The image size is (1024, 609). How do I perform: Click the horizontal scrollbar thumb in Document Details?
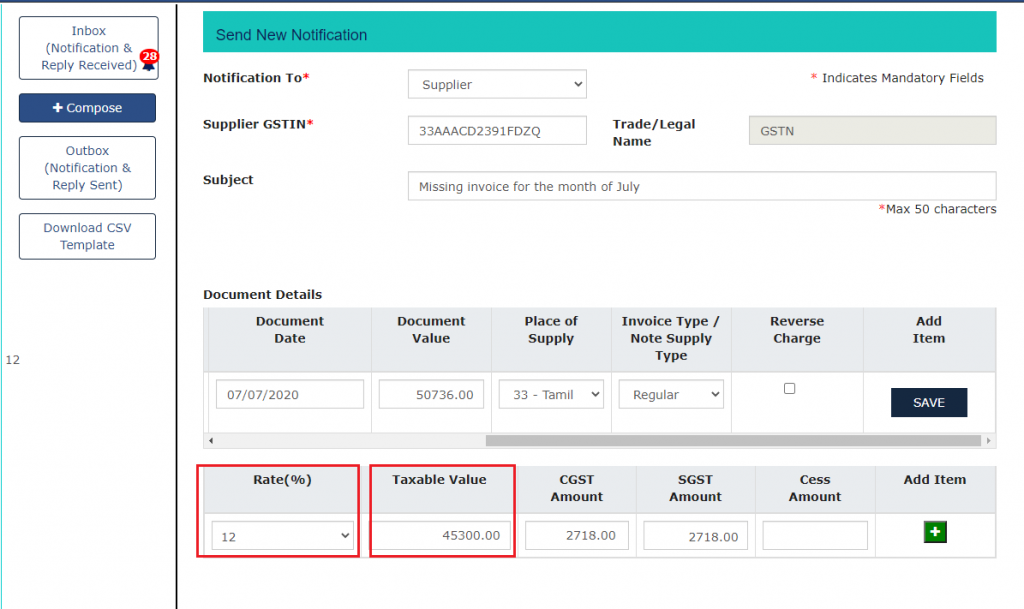pos(733,441)
